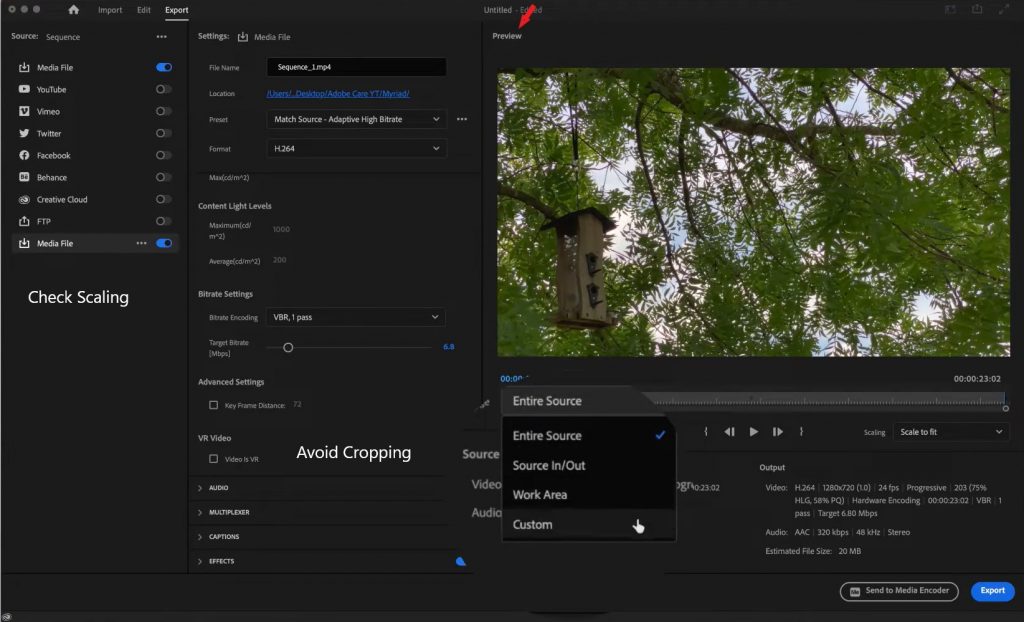The image size is (1024, 622).
Task: Open options for selected Media File row
Action: click(x=141, y=243)
